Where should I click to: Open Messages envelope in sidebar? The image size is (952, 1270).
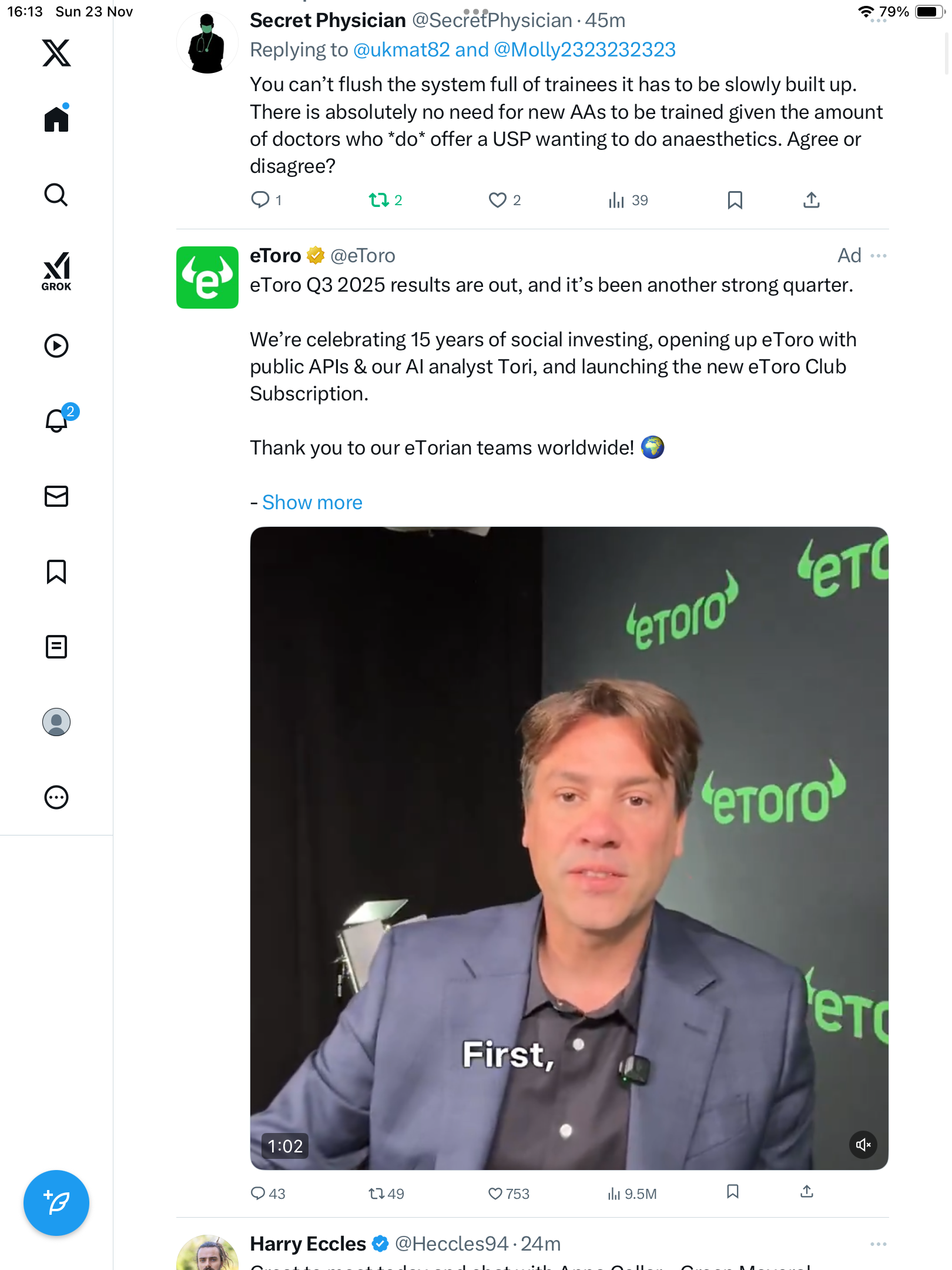(x=56, y=496)
